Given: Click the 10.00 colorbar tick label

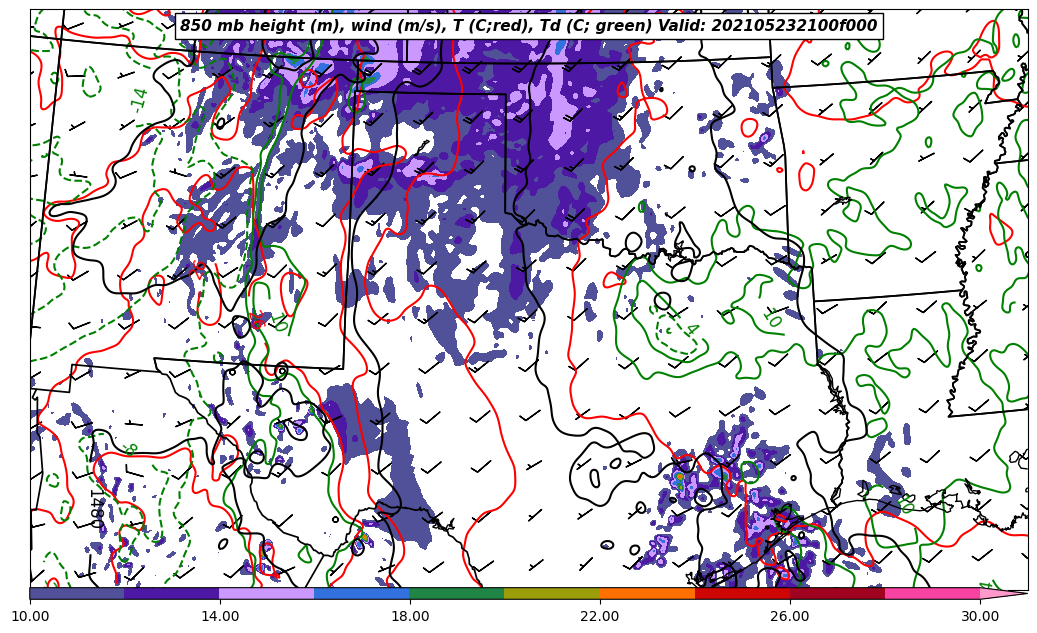Looking at the screenshot, I should 30,616.
